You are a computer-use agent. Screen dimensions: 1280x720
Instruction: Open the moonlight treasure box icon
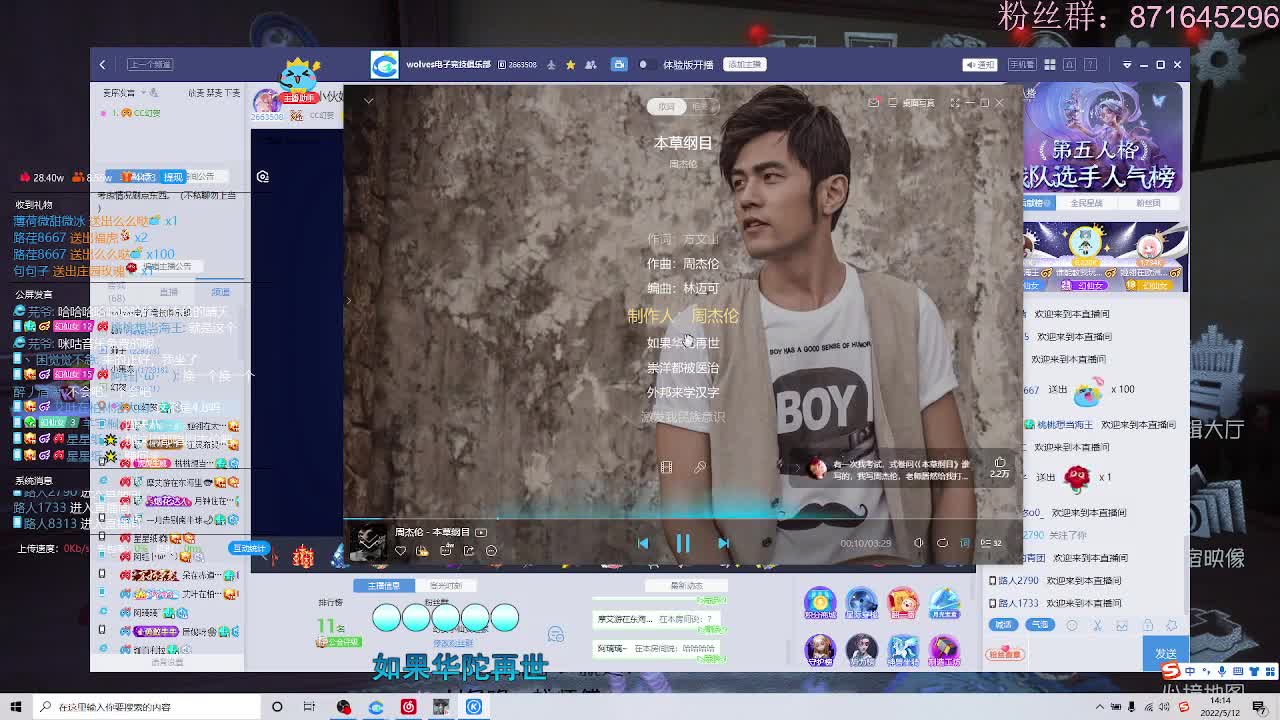945,603
